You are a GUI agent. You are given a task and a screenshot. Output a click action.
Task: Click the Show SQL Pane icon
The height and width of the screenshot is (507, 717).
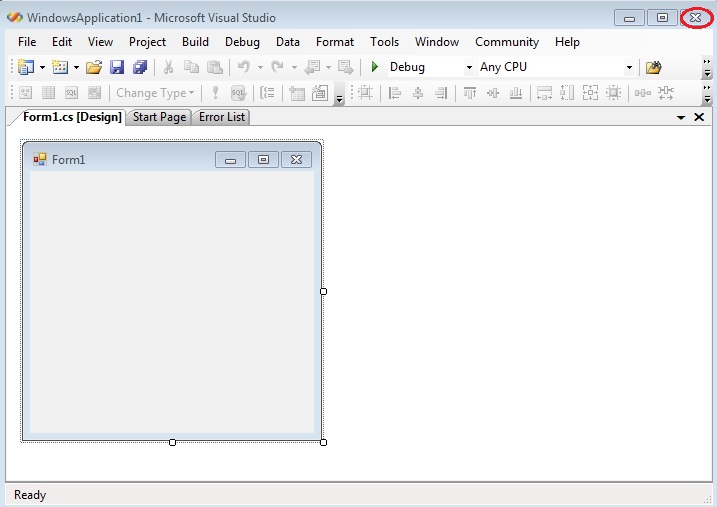[x=71, y=93]
